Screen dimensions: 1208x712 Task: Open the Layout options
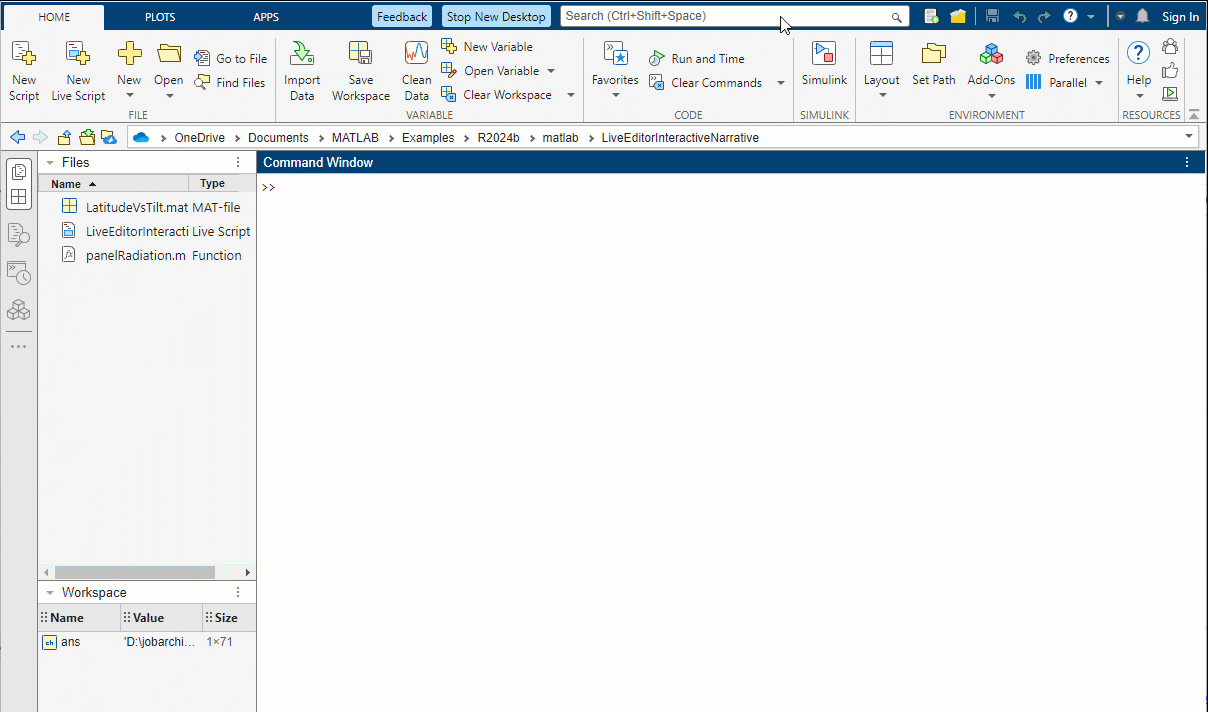pos(881,70)
